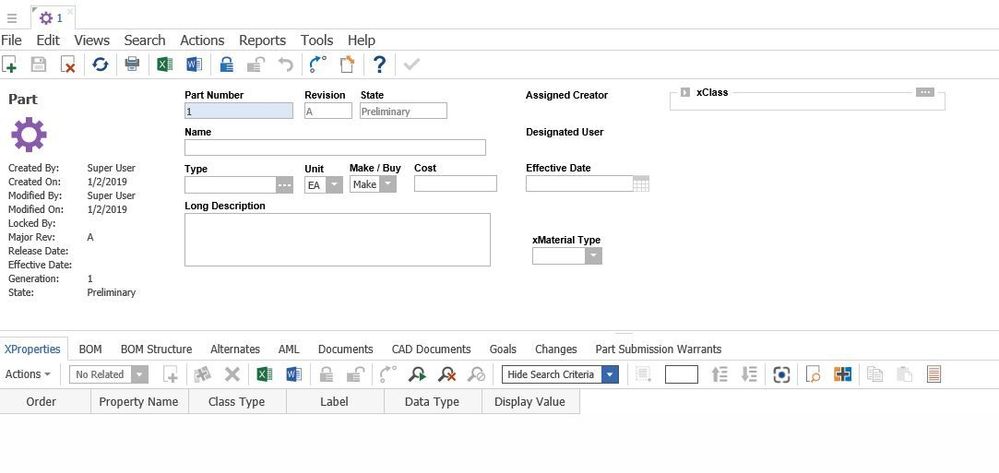Click the help question mark icon
999x473 pixels.
[379, 65]
